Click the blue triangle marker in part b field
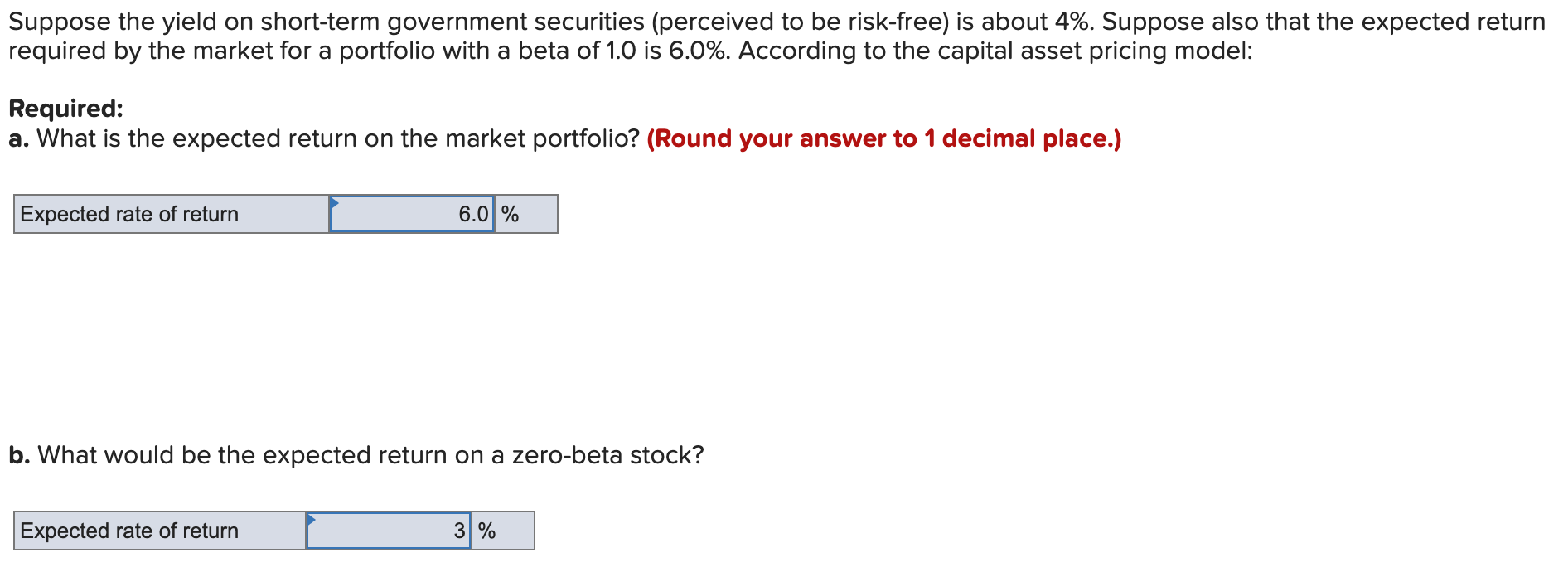This screenshot has width=1568, height=577. click(311, 520)
